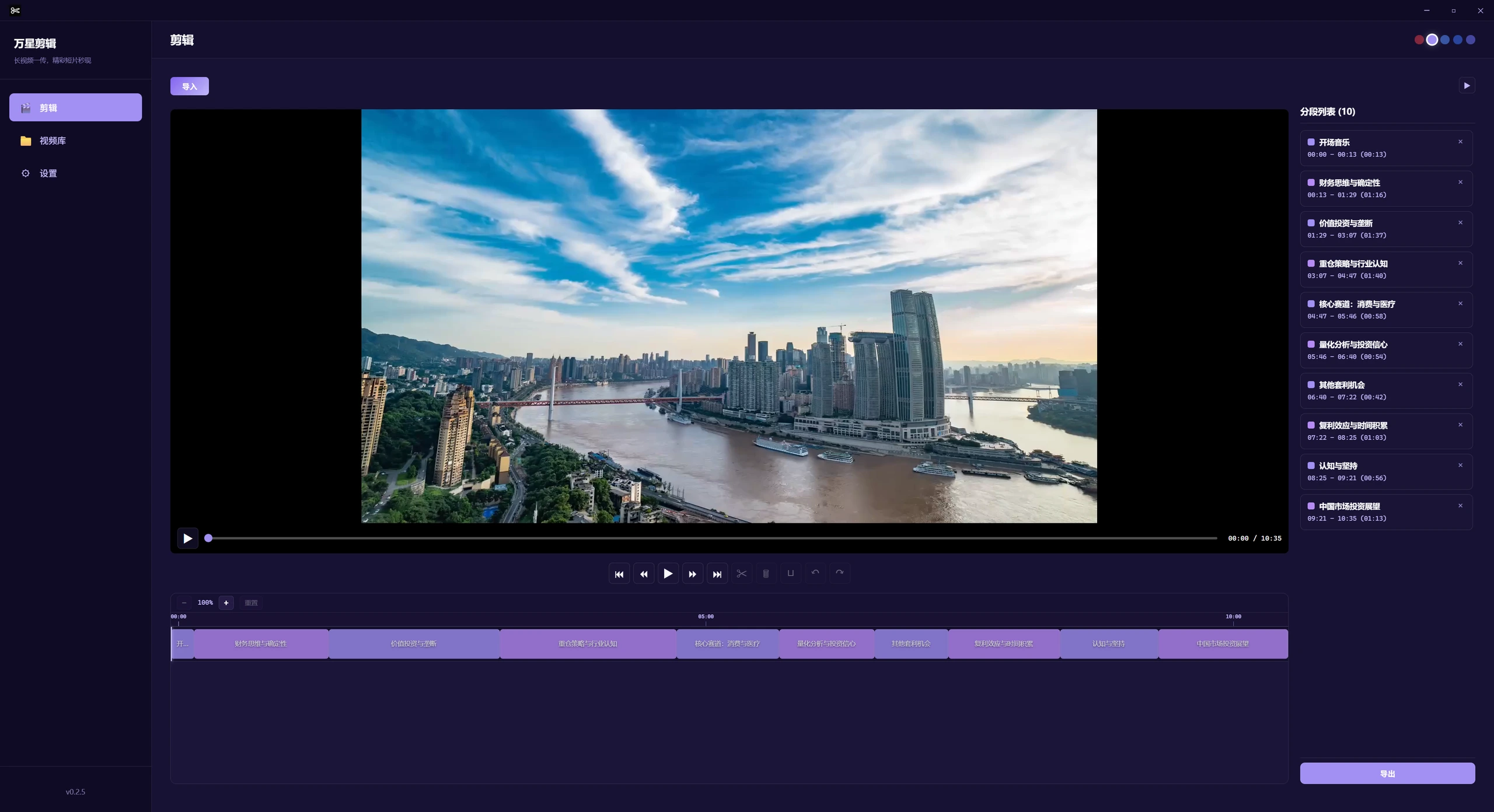Select 价值投资与垄断 in the segment list
This screenshot has height=812, width=1494.
(x=1386, y=229)
